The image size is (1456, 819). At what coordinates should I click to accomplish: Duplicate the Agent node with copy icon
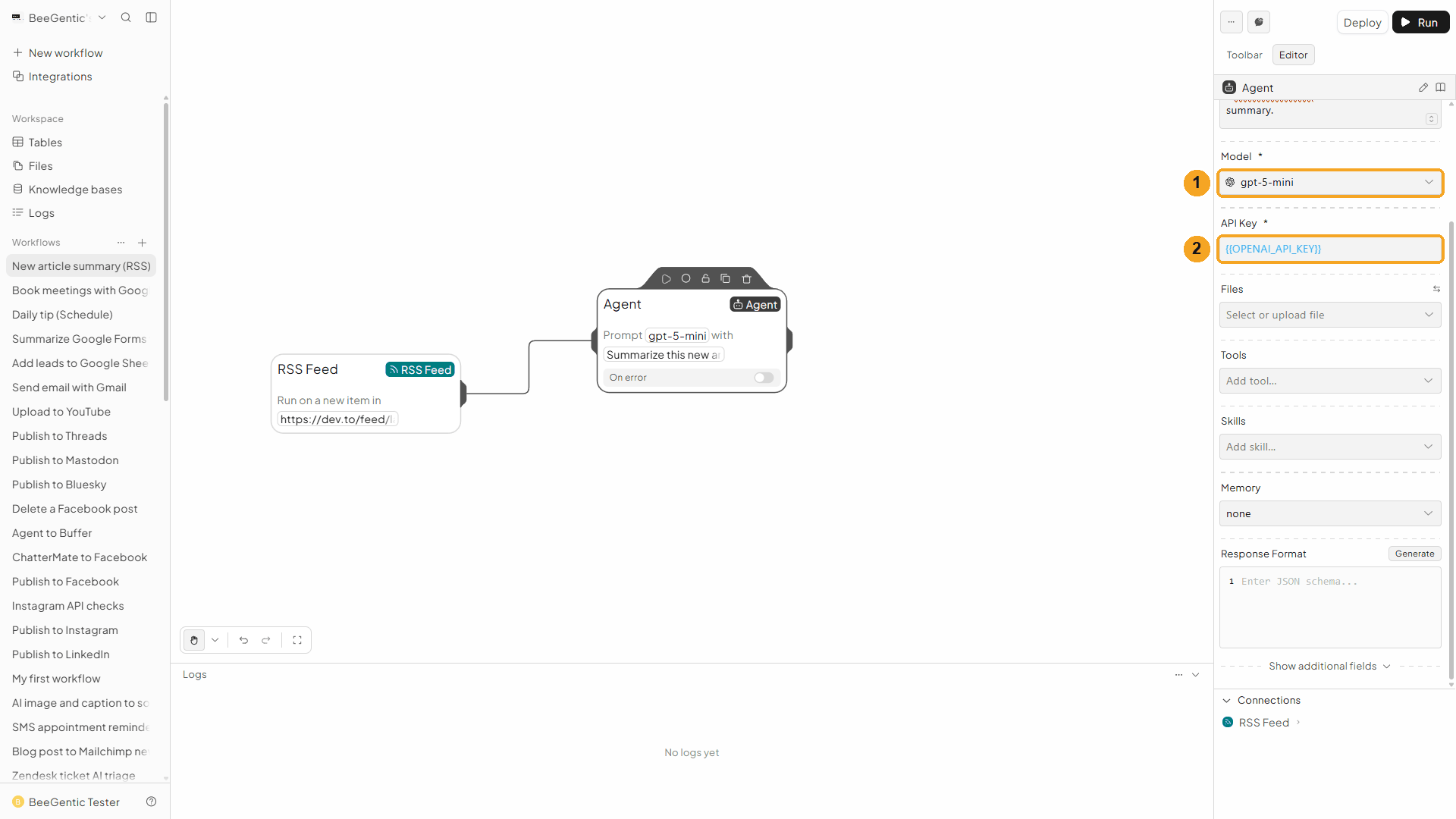(725, 279)
